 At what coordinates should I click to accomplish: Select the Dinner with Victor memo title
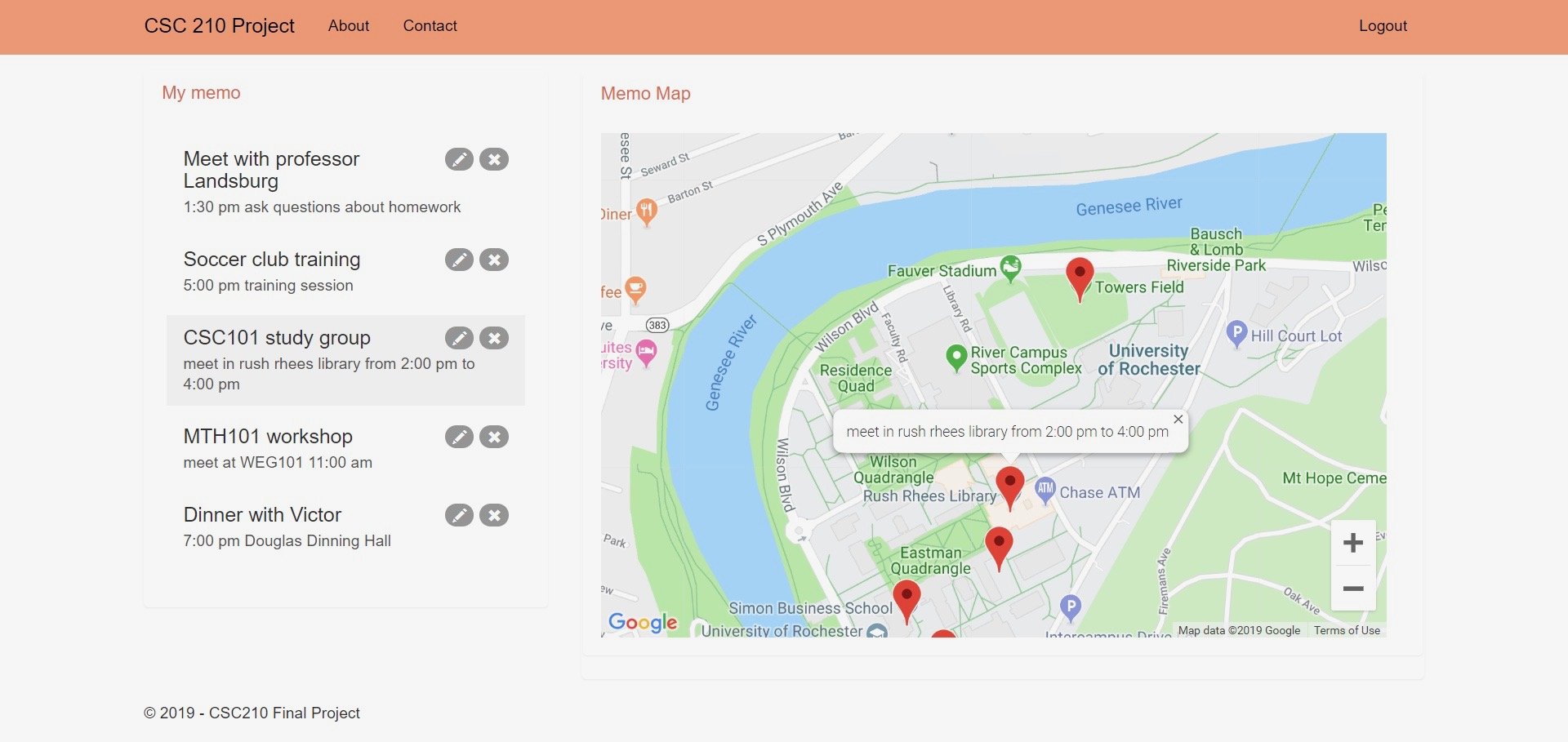pyautogui.click(x=262, y=515)
